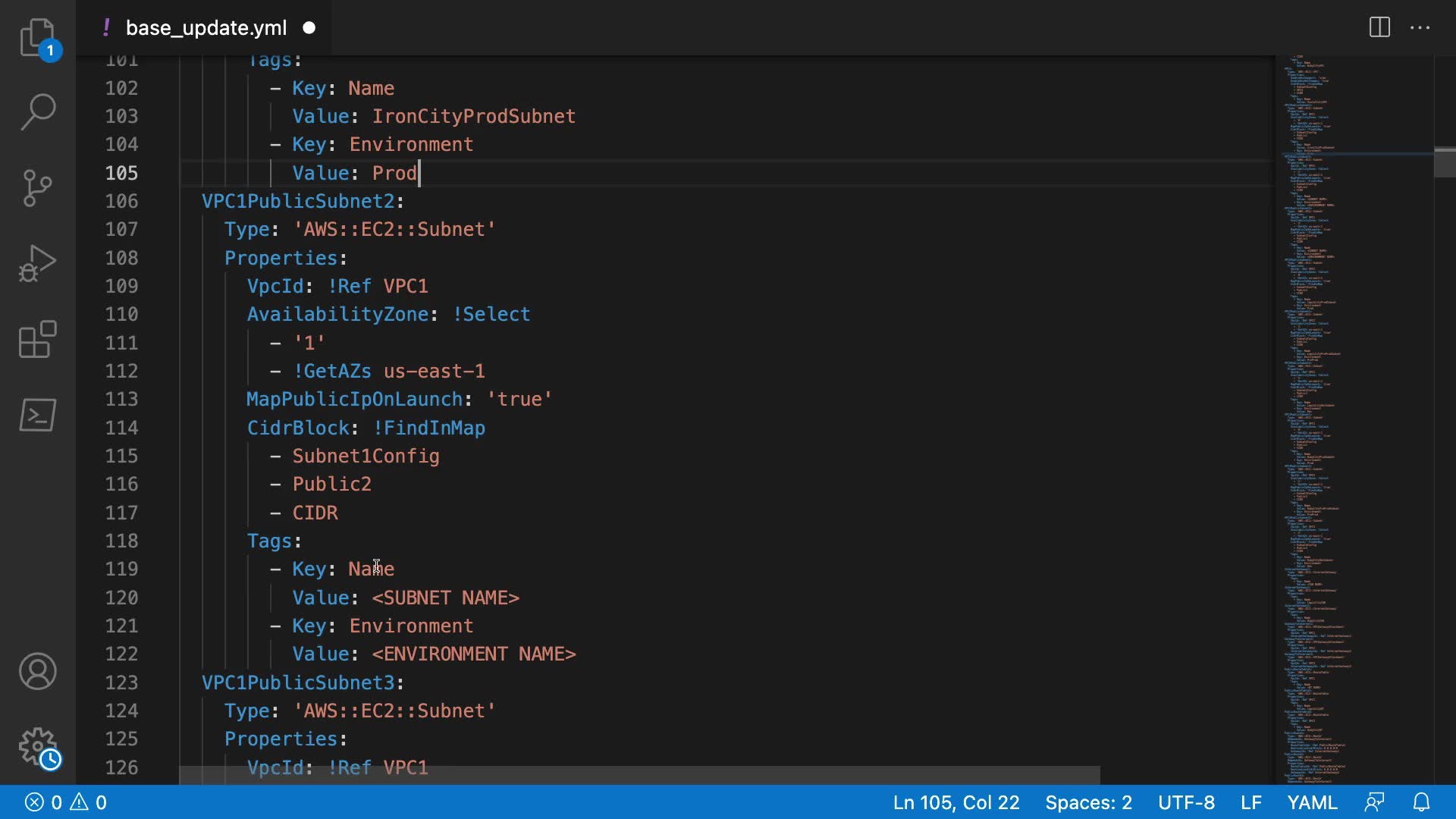
Task: Change indentation via Spaces: 2
Action: [x=1088, y=802]
